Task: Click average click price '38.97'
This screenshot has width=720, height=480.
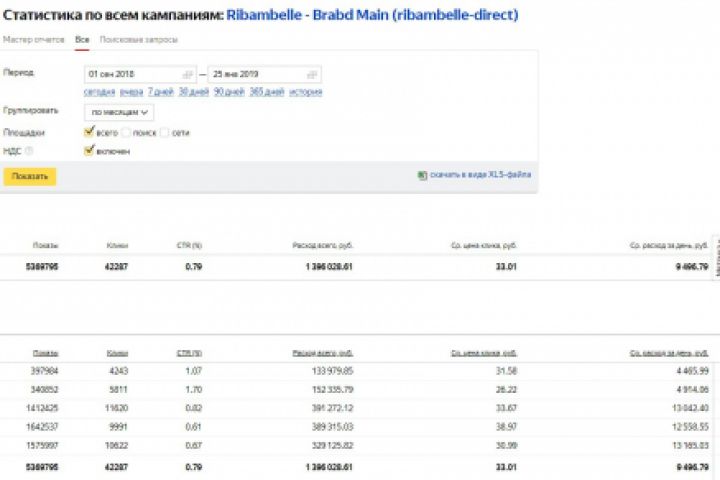Action: [506, 427]
